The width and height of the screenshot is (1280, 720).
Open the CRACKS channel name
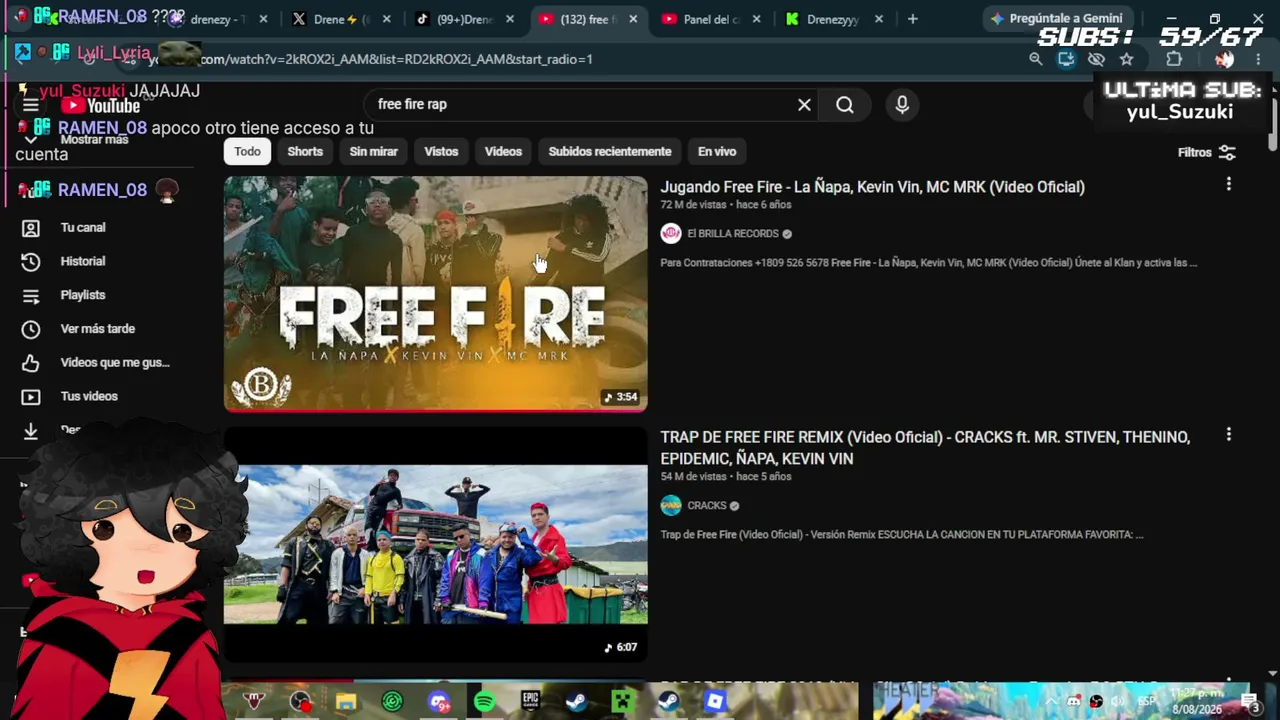[707, 506]
